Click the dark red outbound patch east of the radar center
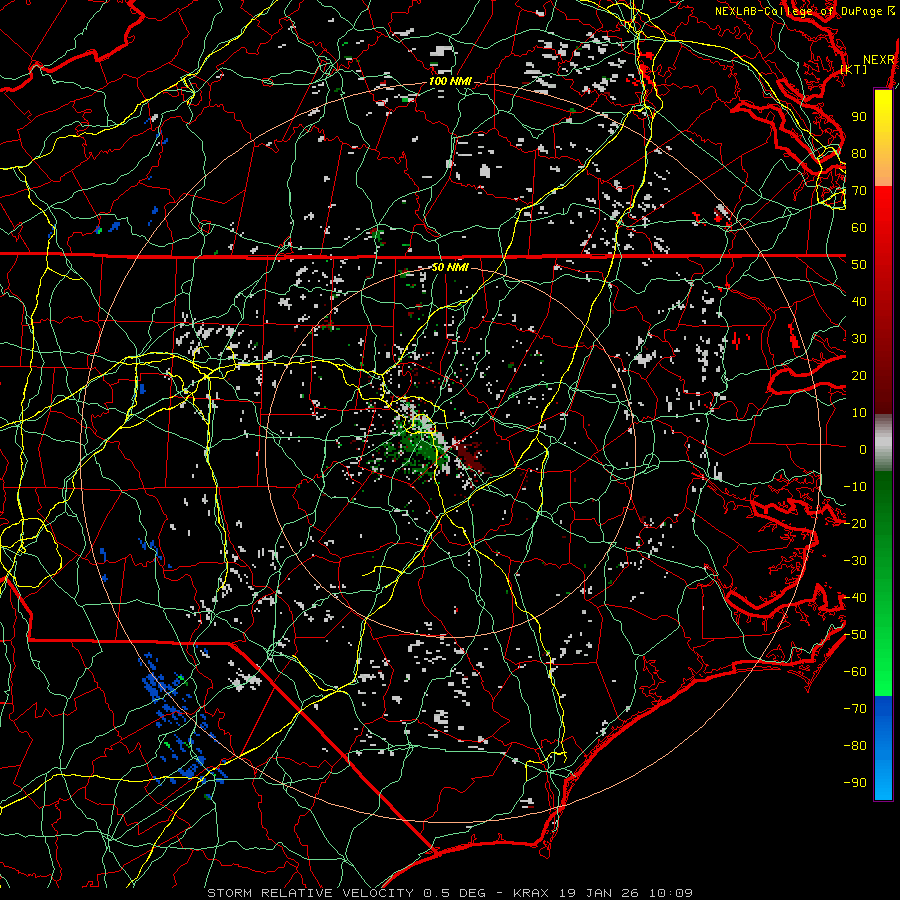 [x=469, y=456]
